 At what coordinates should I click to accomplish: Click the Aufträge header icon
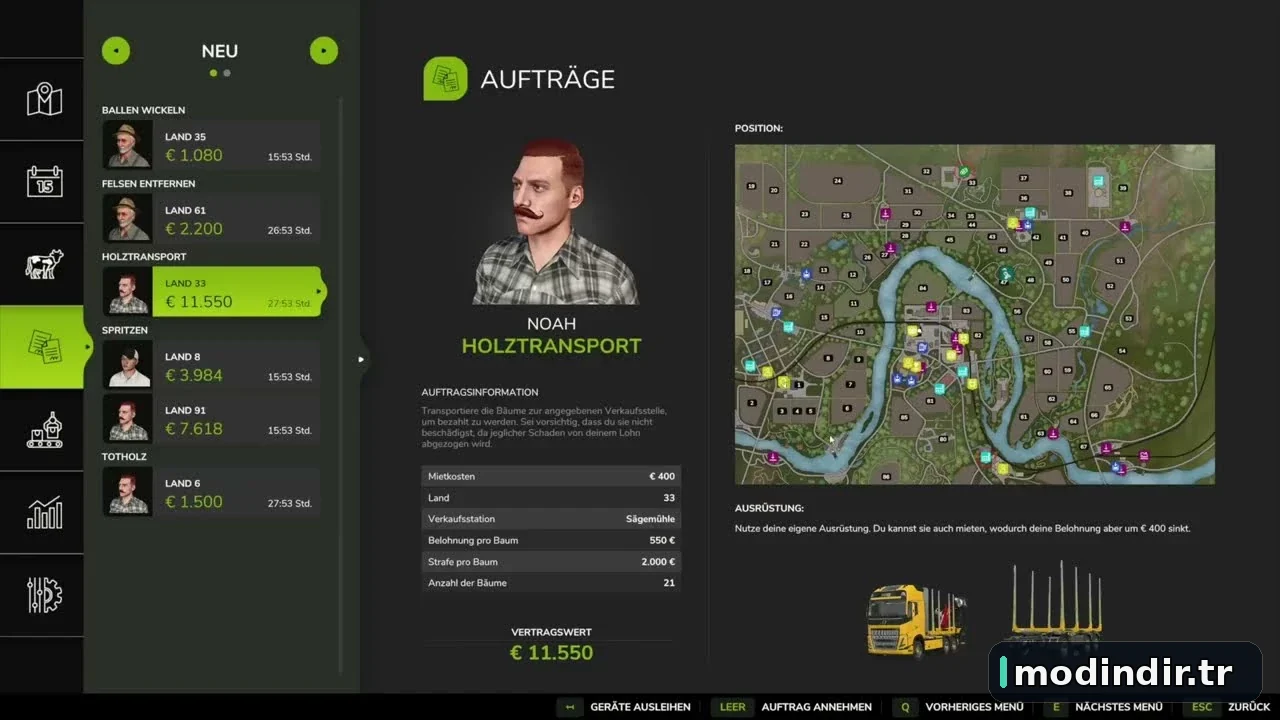(x=445, y=78)
